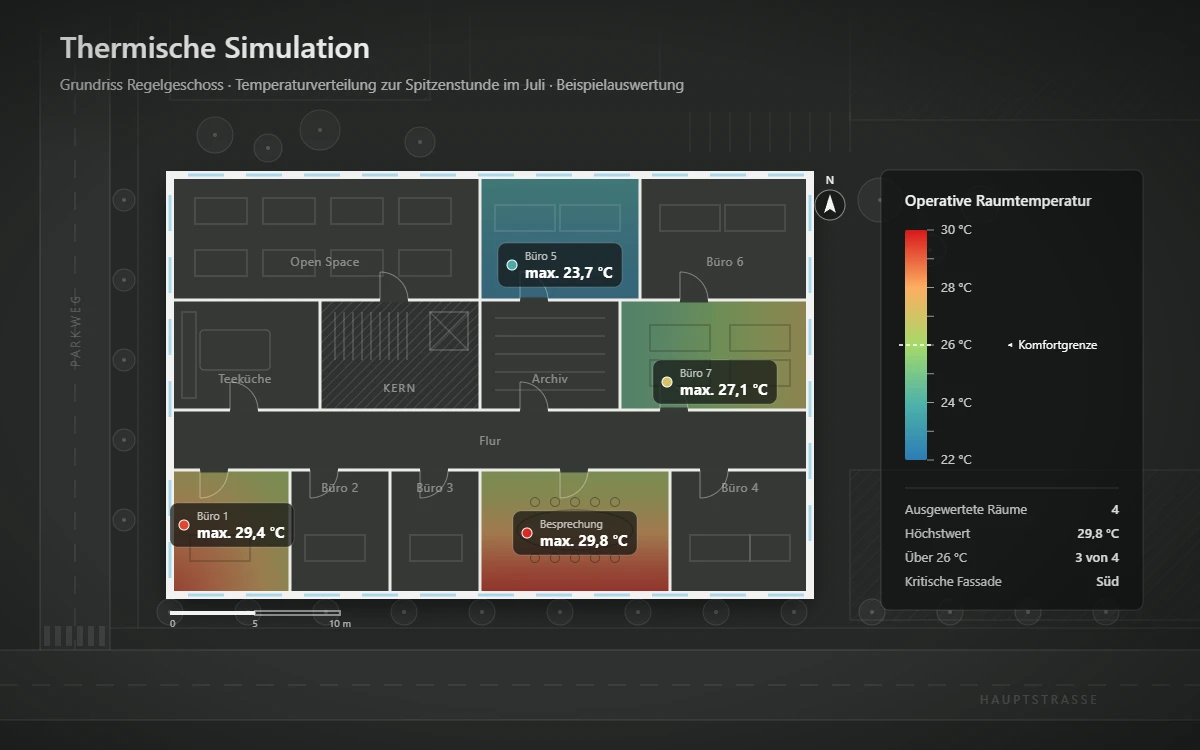Viewport: 1200px width, 750px height.
Task: Select the red marker dot for Besprechung
Action: point(527,533)
